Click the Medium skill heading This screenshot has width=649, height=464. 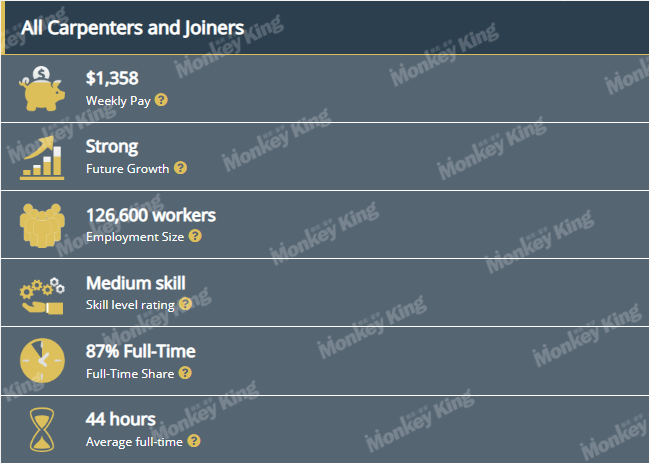[x=136, y=283]
